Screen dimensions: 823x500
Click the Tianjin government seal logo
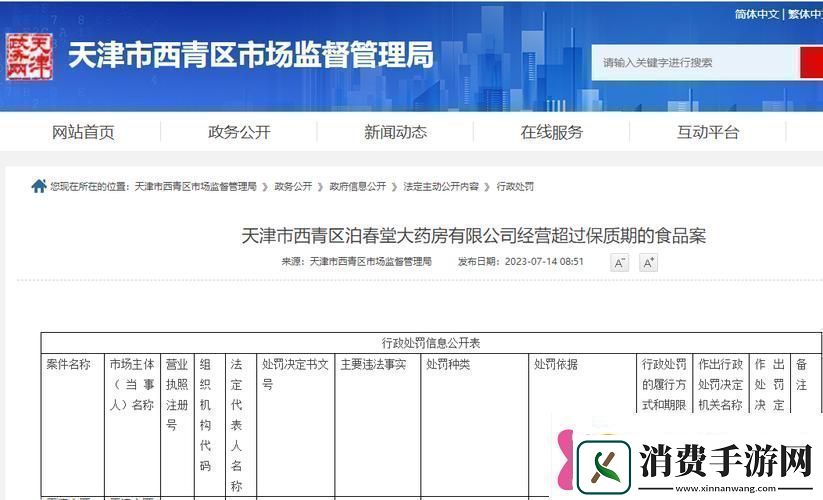pyautogui.click(x=29, y=57)
